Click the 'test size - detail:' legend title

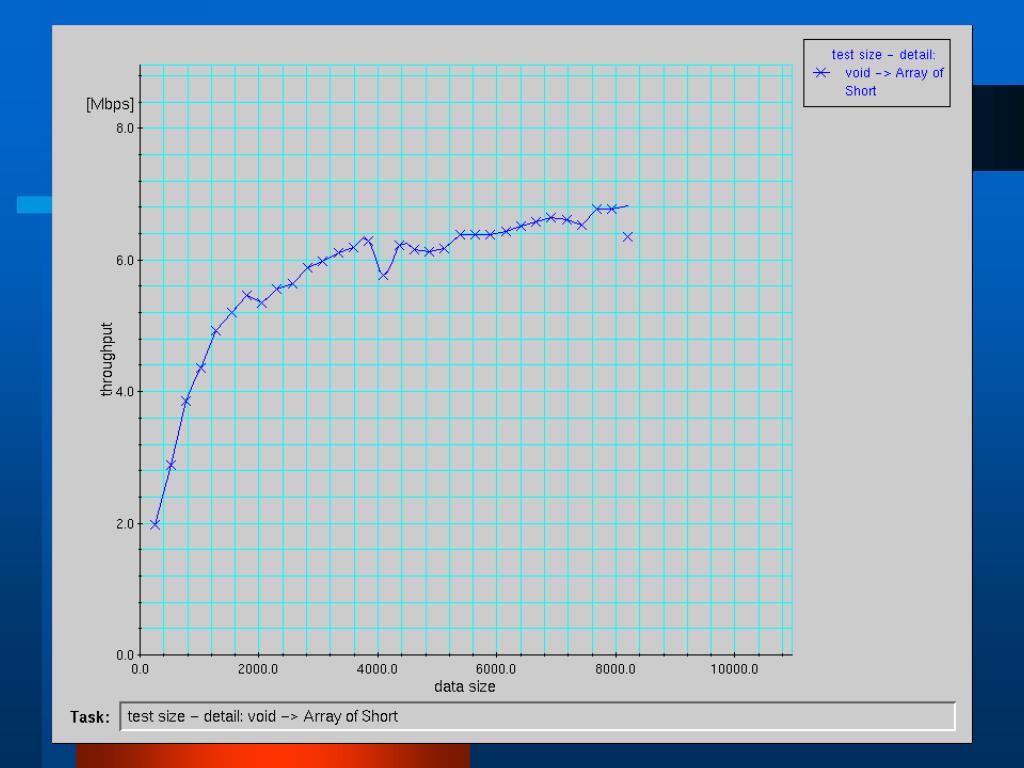click(883, 55)
